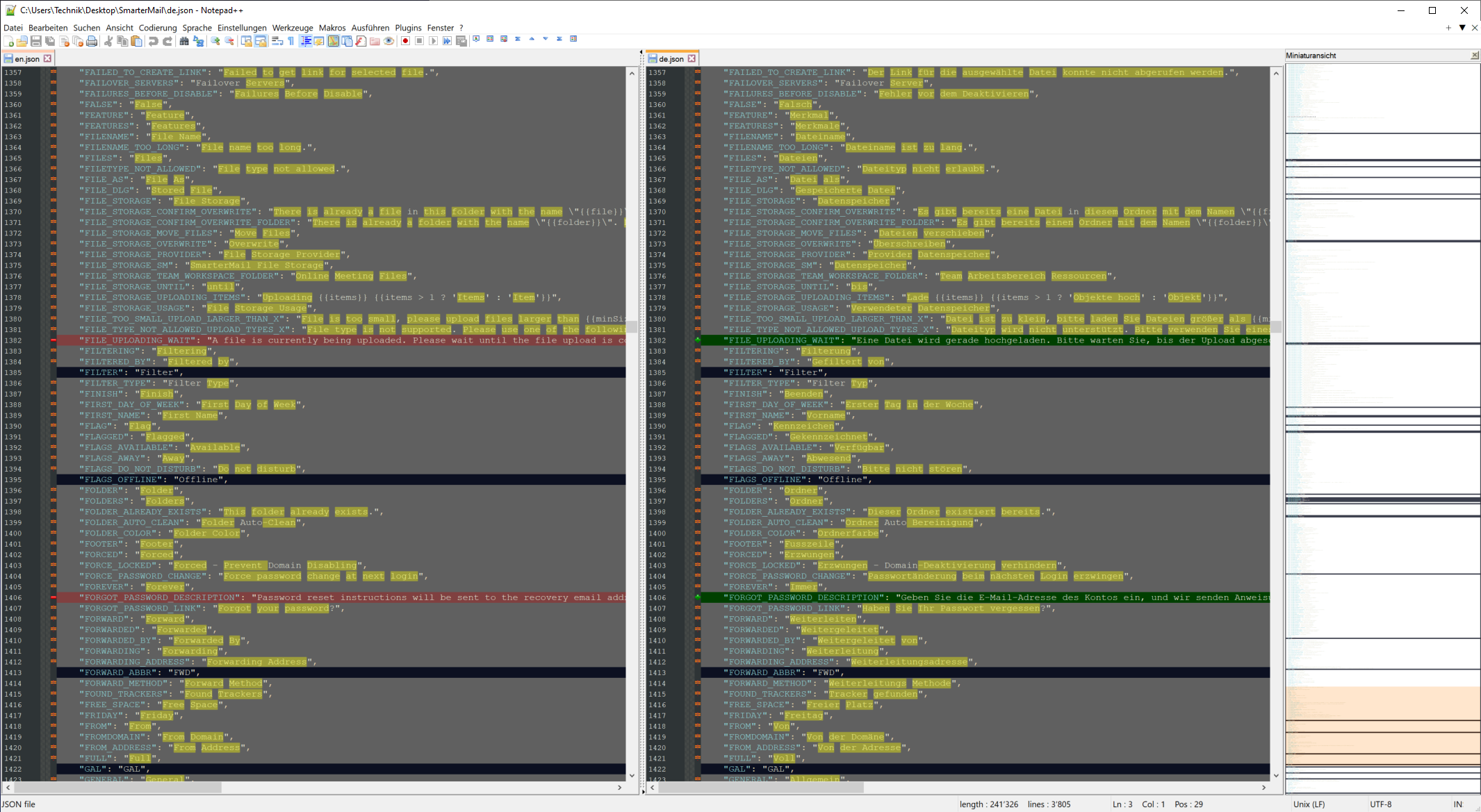1481x812 pixels.
Task: Toggle synchronized vertical scrolling
Action: tap(247, 41)
